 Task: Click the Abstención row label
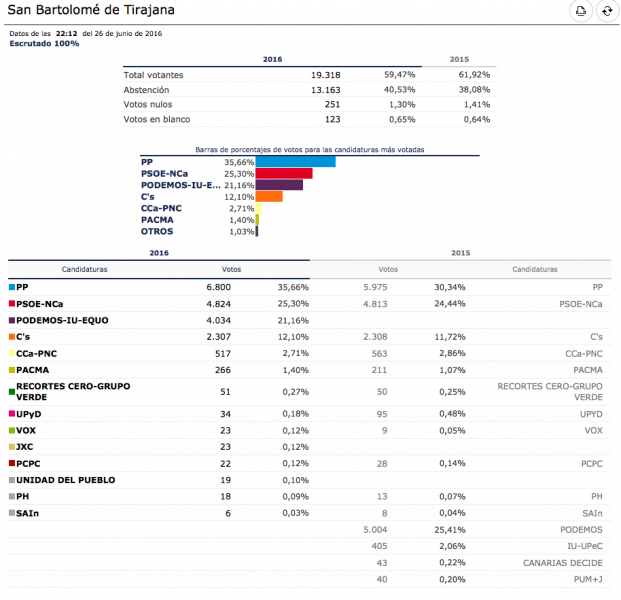tap(146, 90)
